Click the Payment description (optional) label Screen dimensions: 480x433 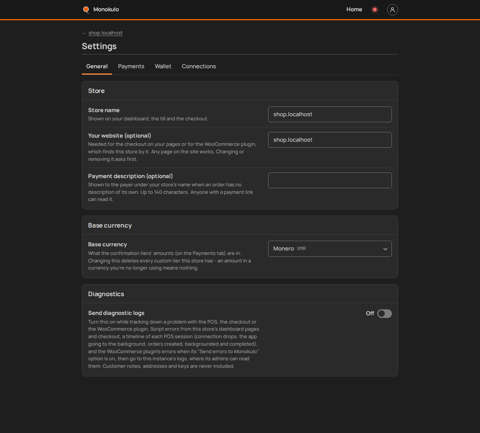pyautogui.click(x=130, y=176)
